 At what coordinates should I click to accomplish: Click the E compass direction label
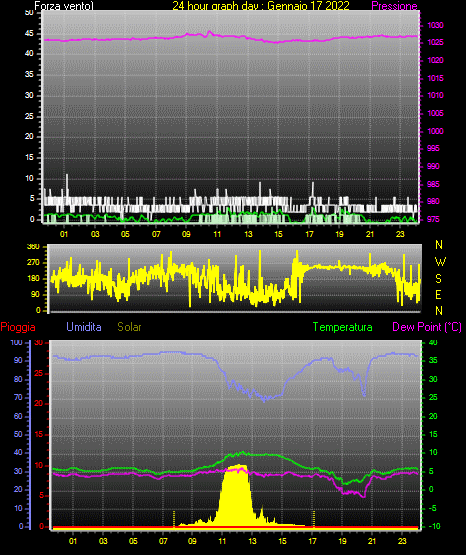(438, 294)
